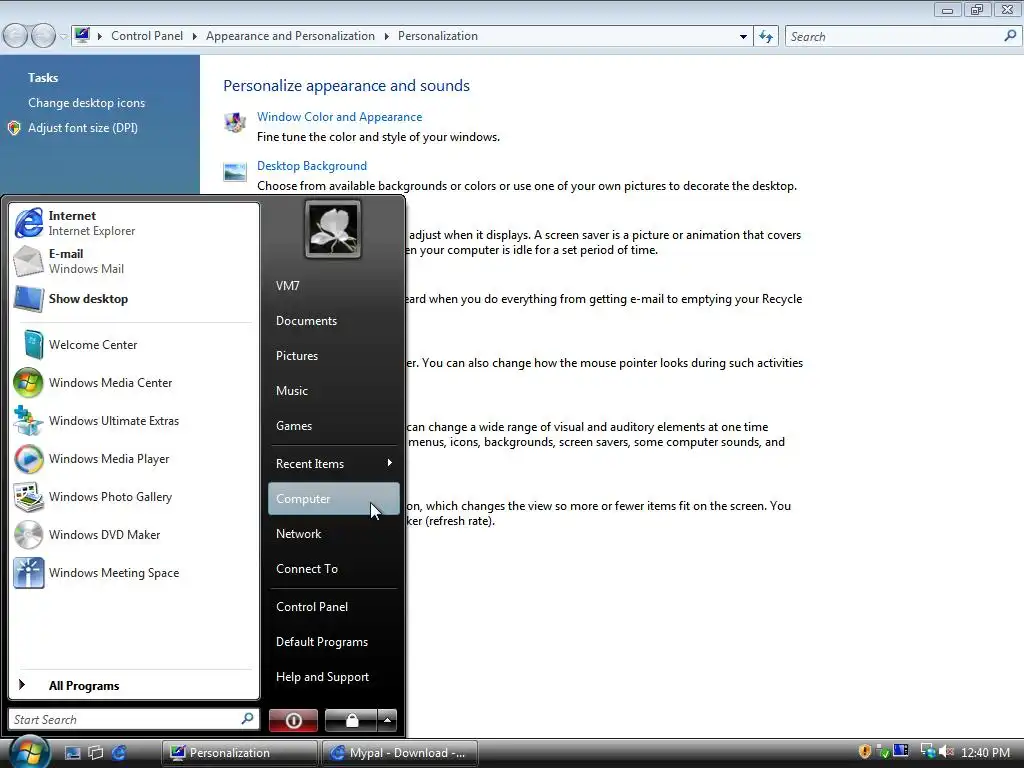Click Control Panel in address breadcrumb
This screenshot has width=1024, height=768.
point(147,36)
